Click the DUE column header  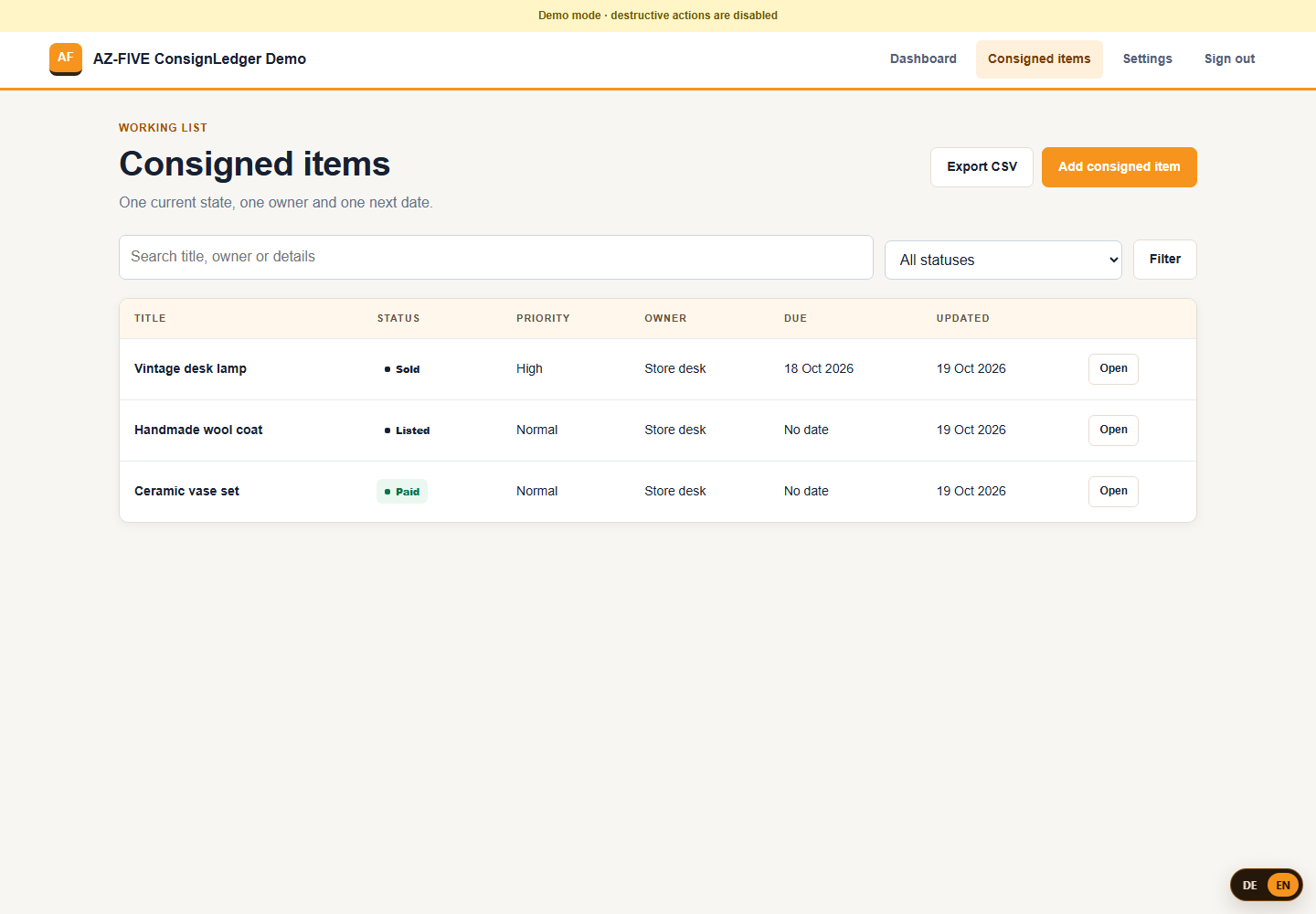point(795,318)
